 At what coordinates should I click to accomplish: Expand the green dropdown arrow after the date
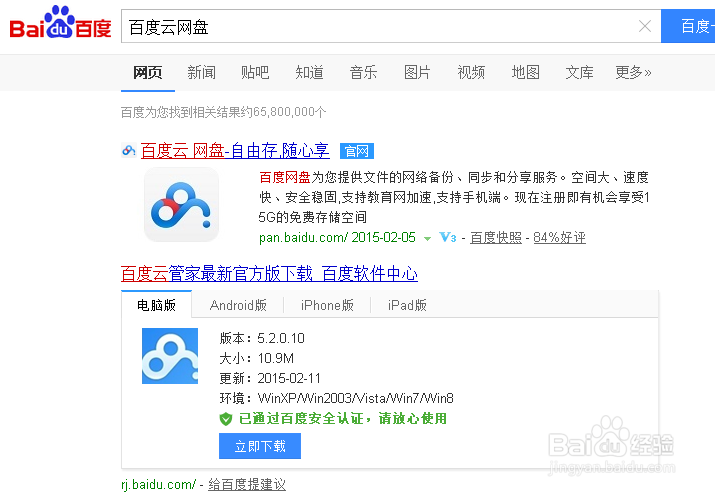[x=427, y=238]
